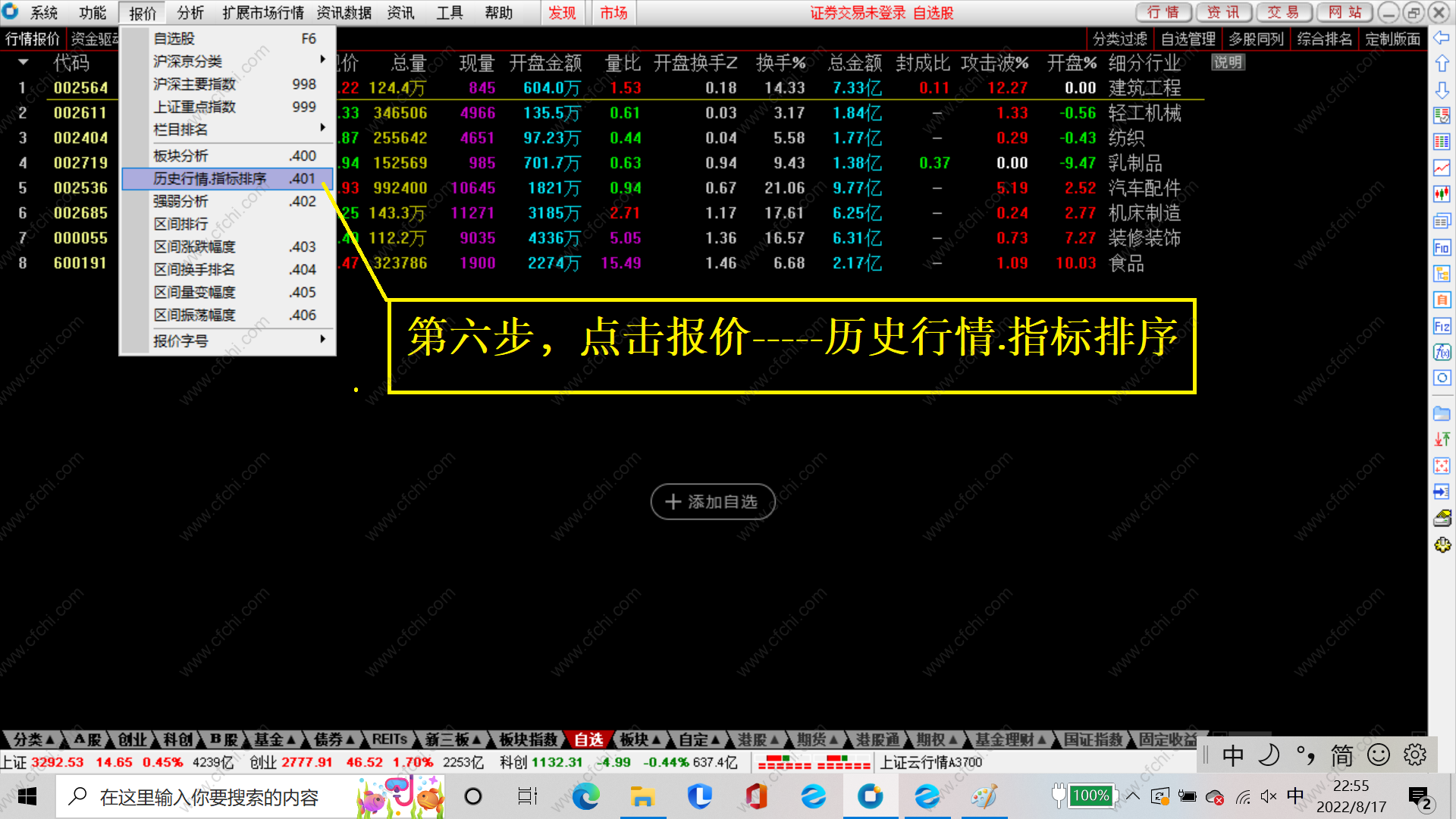Click the 自选管理 button

coord(1188,39)
